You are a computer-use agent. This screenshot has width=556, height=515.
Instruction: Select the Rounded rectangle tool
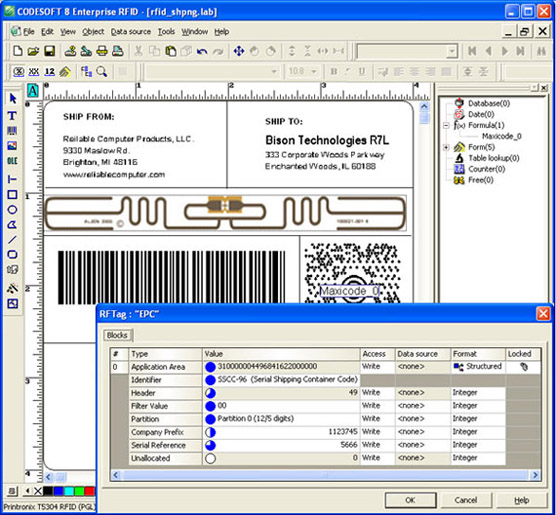12,254
